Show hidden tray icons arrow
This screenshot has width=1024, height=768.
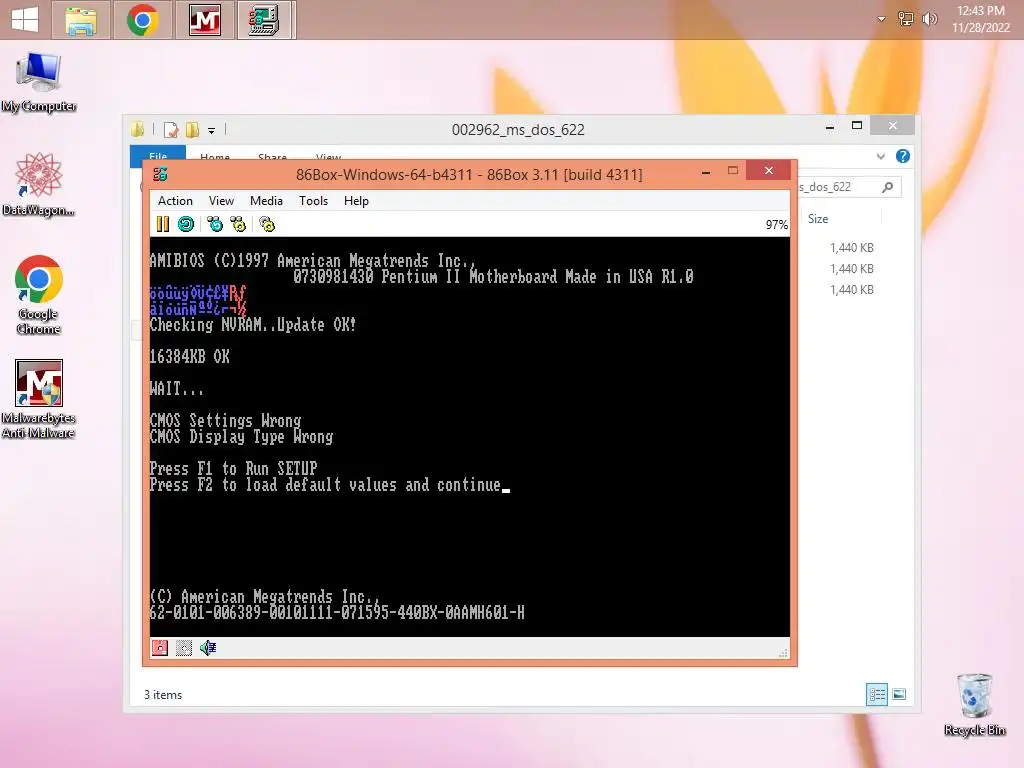tap(882, 19)
